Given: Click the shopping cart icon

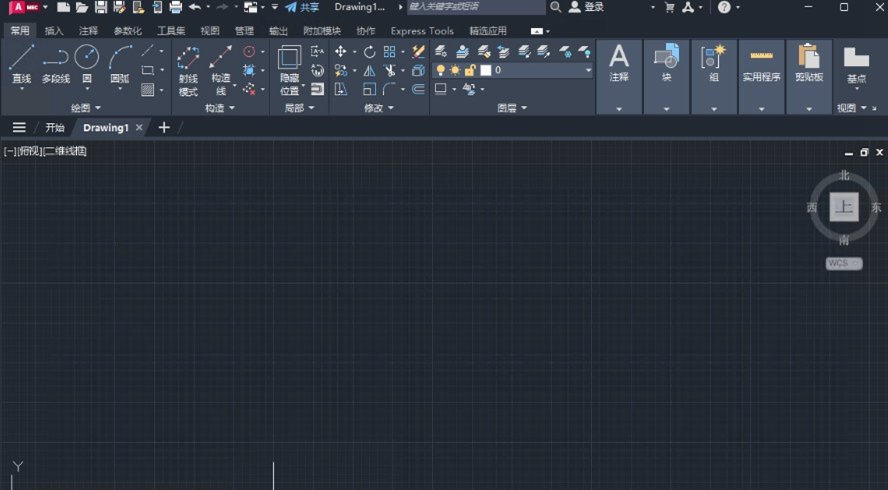Looking at the screenshot, I should [x=669, y=7].
